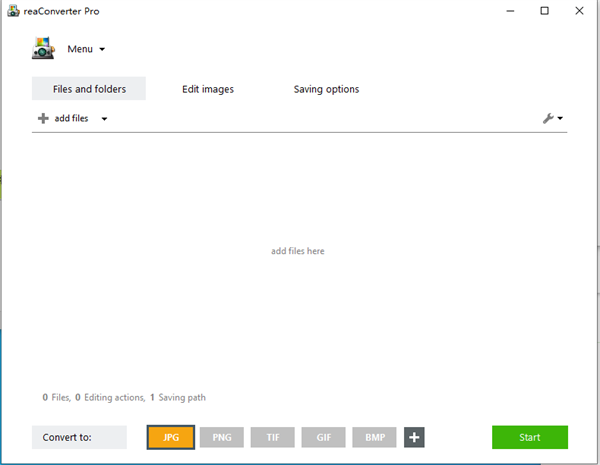Select BMP output format

(375, 437)
